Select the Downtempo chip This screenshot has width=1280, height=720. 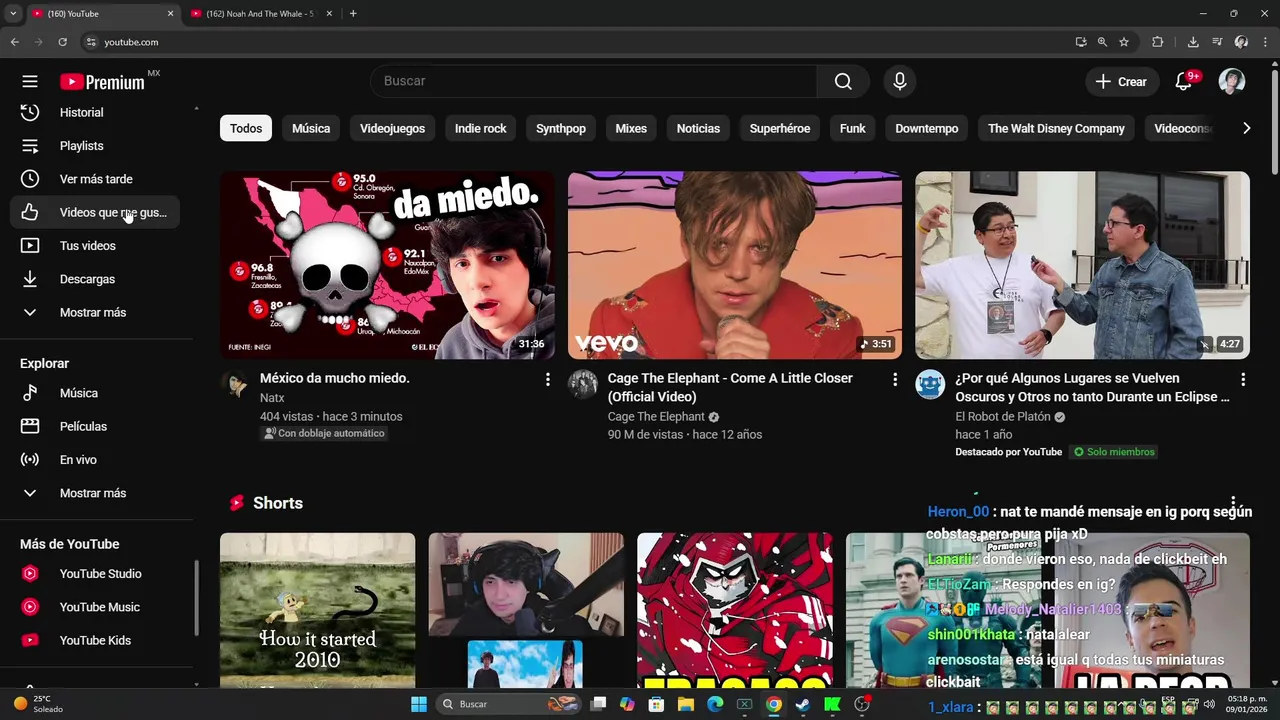click(x=927, y=128)
